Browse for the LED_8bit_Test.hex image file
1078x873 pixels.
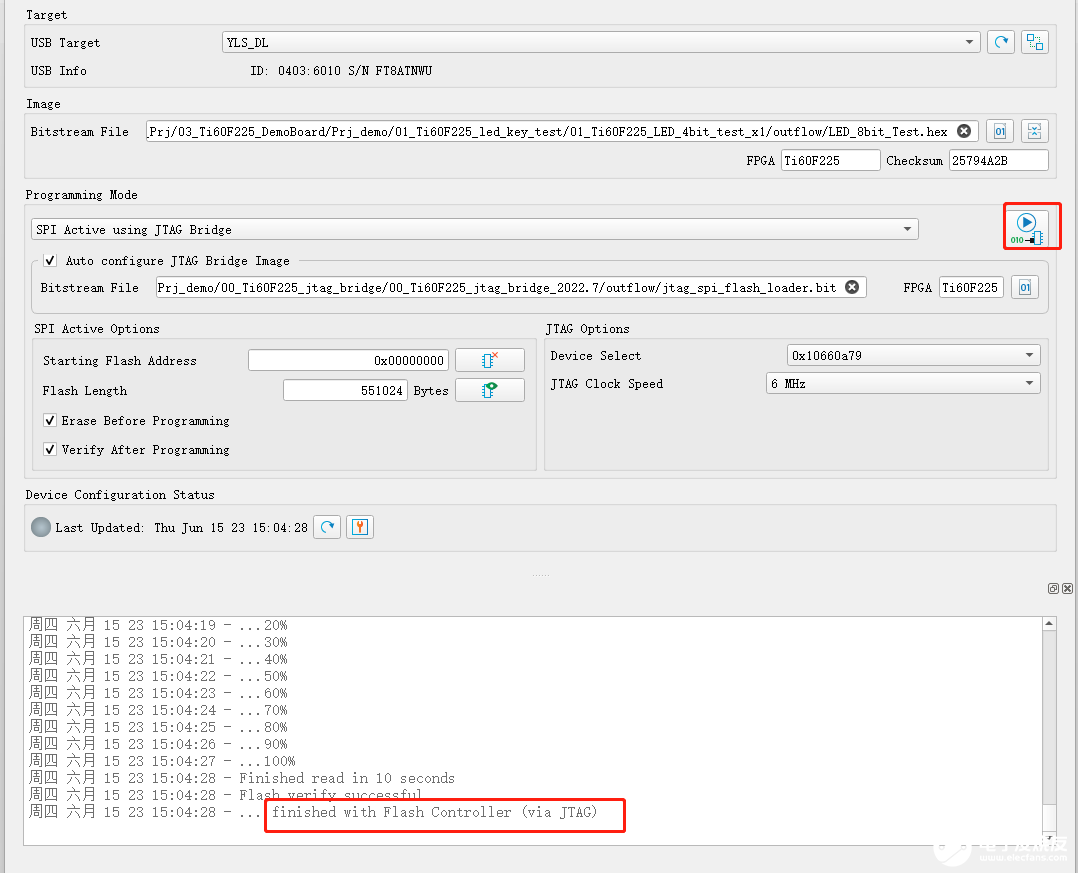click(999, 131)
